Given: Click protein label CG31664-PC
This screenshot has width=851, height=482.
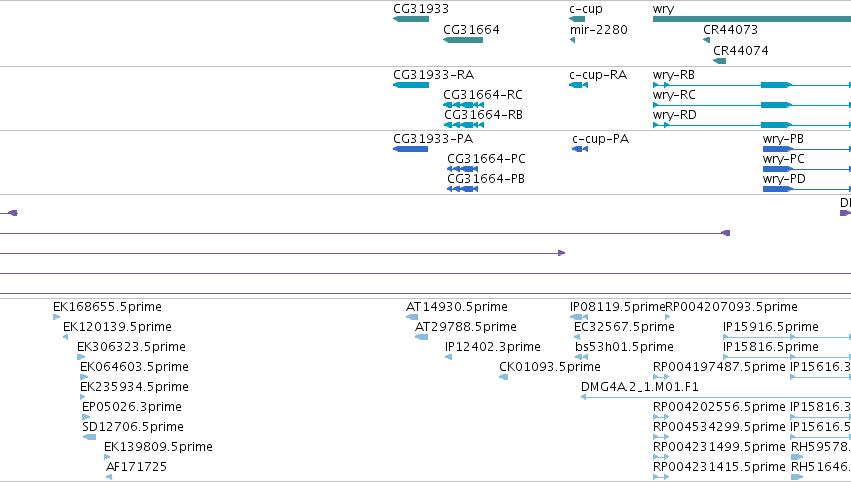Looking at the screenshot, I should (486, 159).
